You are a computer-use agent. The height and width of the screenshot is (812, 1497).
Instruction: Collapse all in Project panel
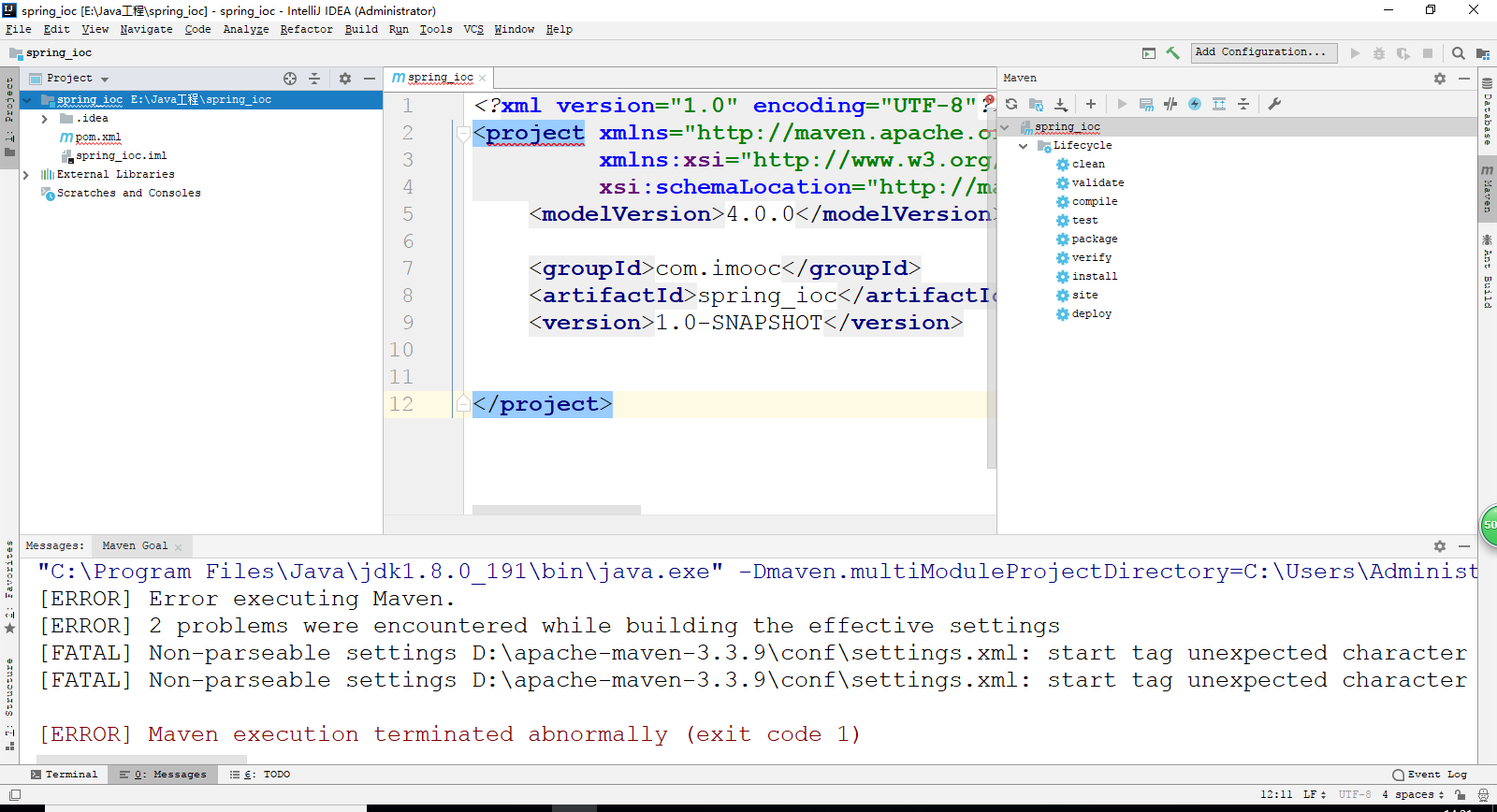click(314, 79)
